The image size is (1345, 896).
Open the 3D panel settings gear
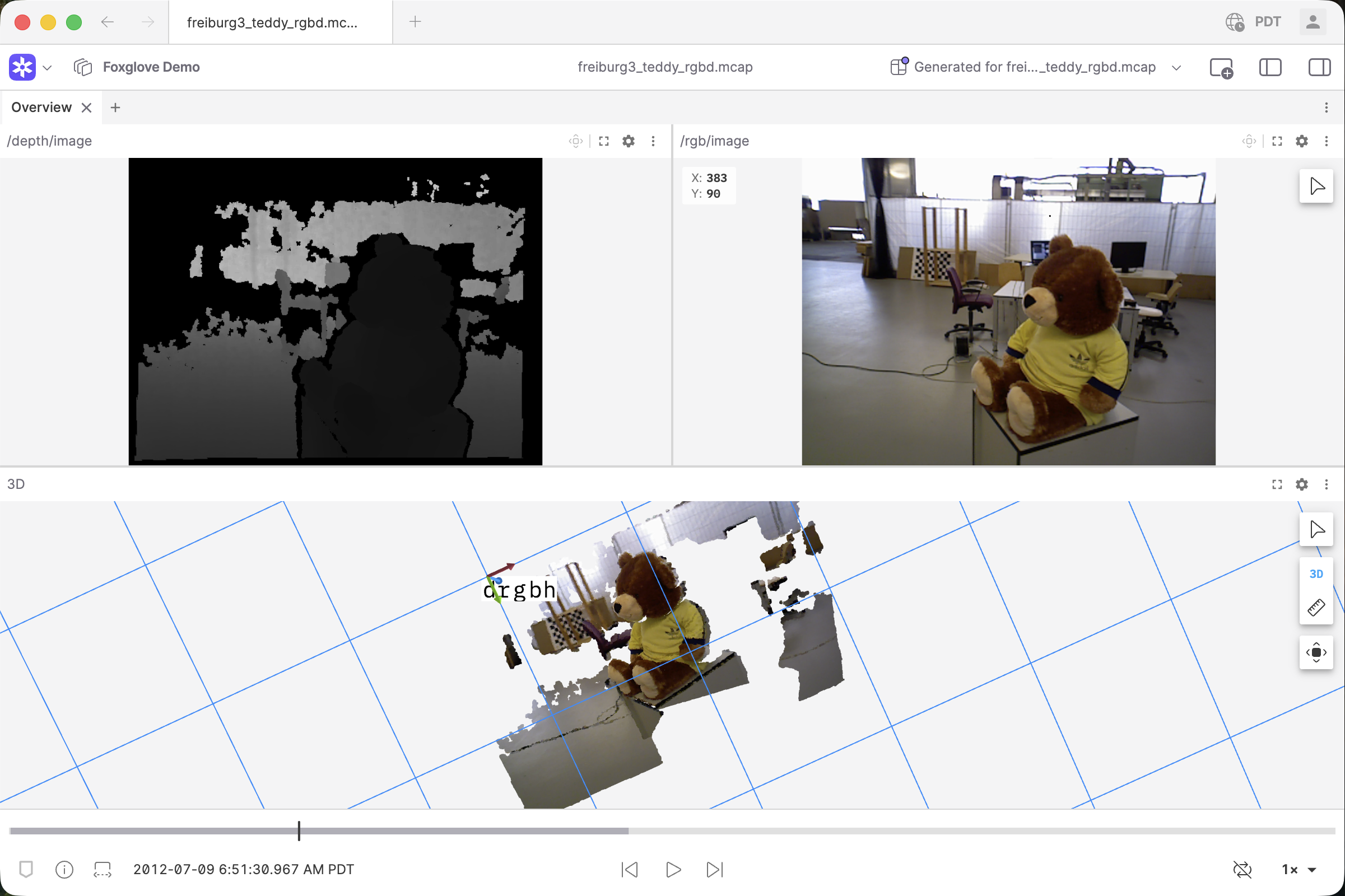1301,484
